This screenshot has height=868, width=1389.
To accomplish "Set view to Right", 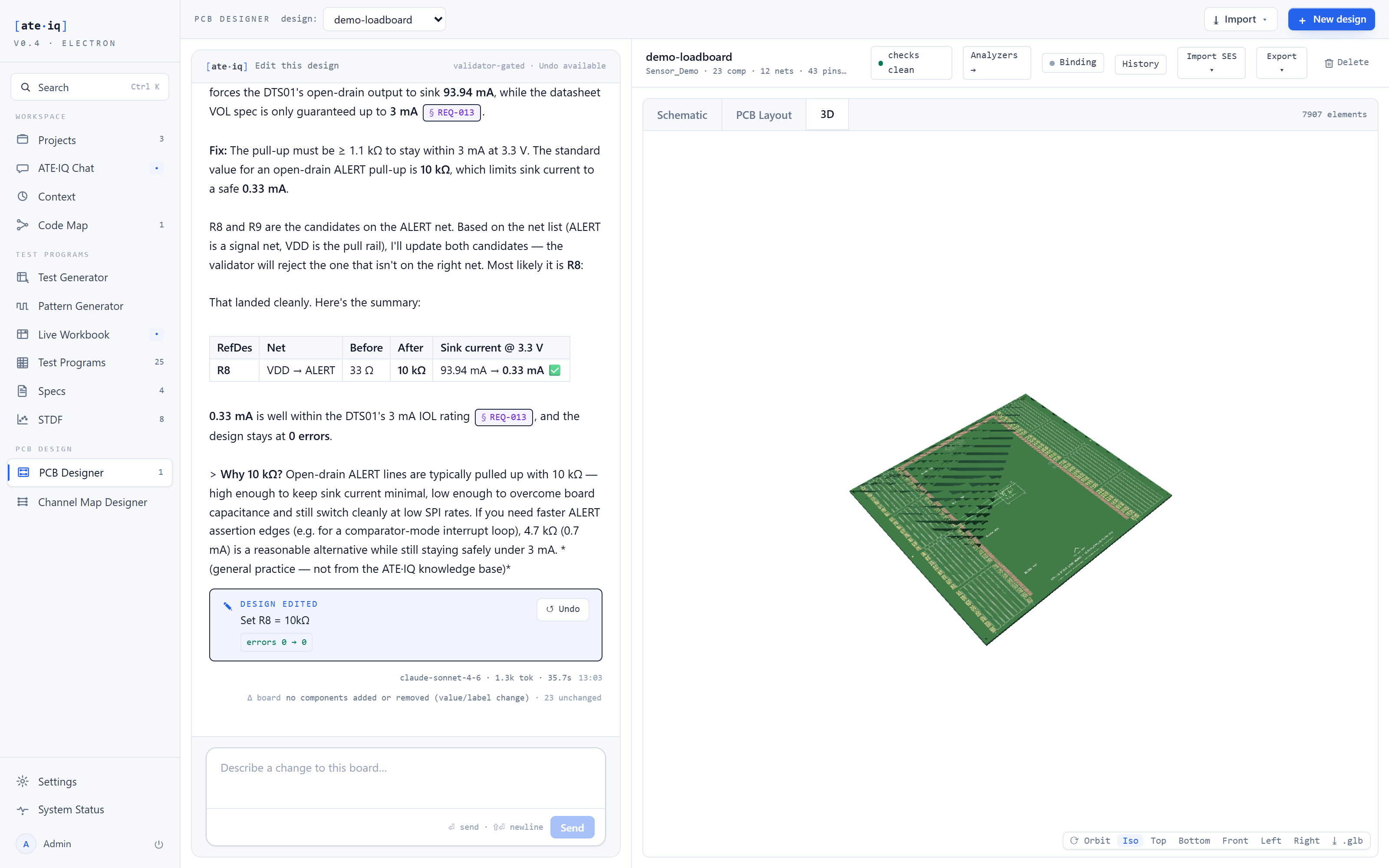I will coord(1307,841).
